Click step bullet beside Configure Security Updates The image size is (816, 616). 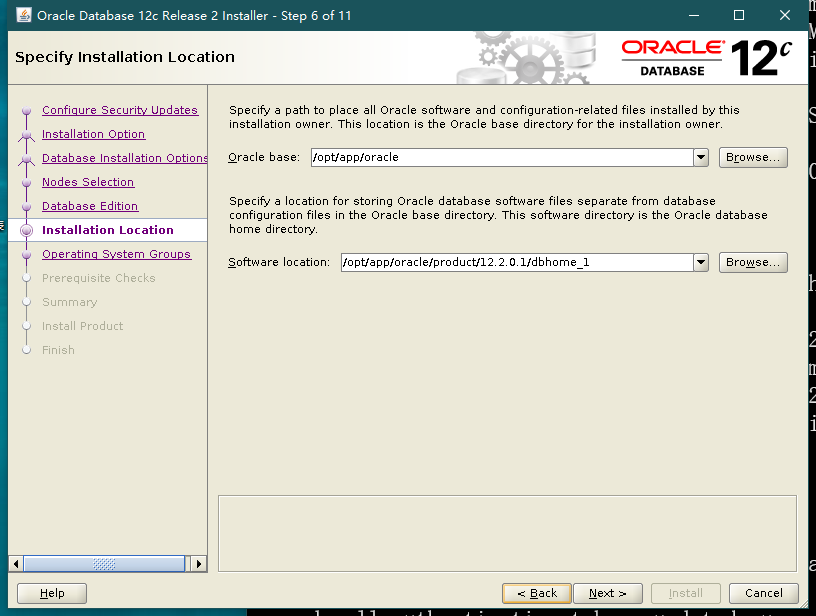[27, 110]
